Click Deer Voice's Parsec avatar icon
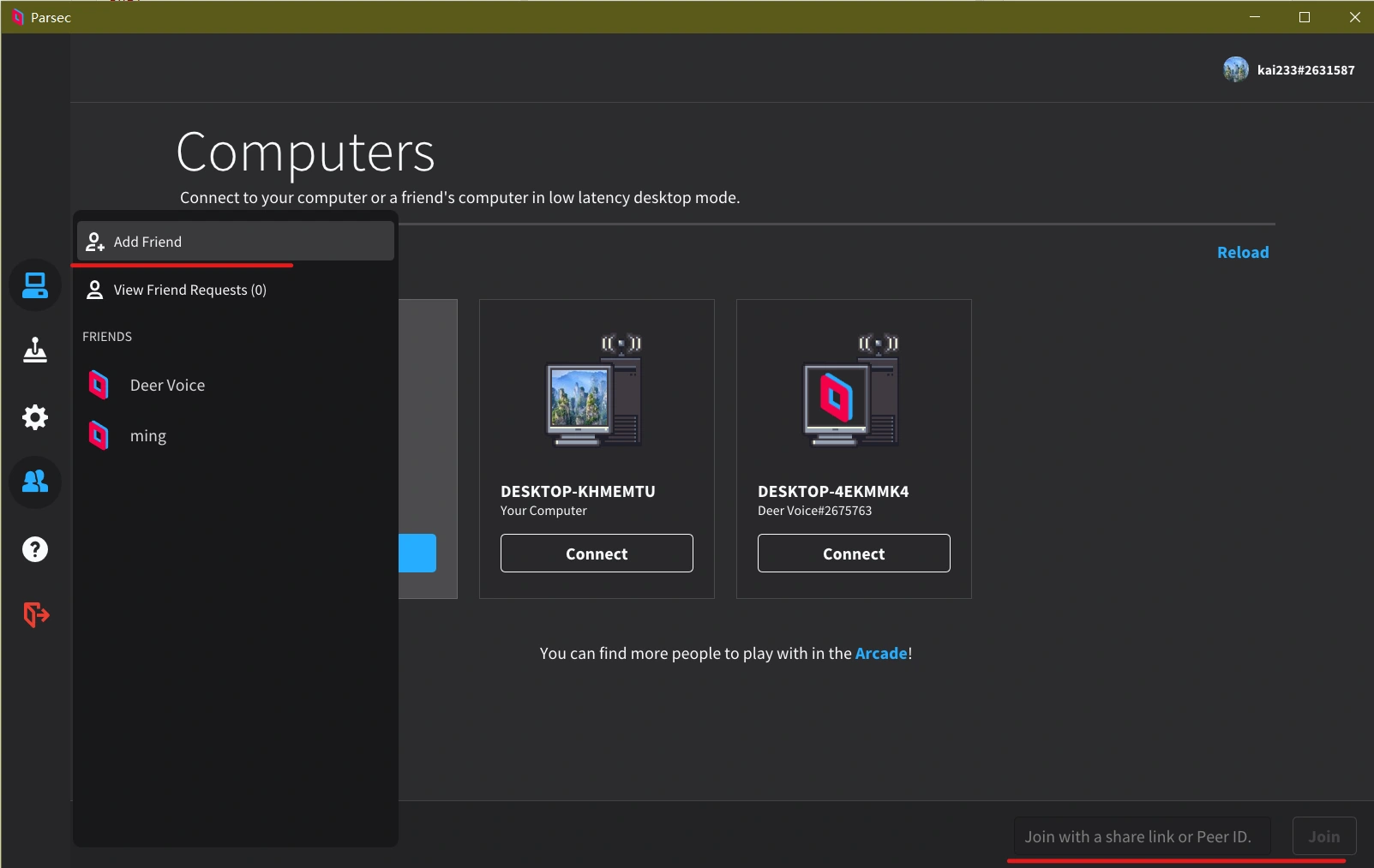This screenshot has width=1374, height=868. pos(99,385)
